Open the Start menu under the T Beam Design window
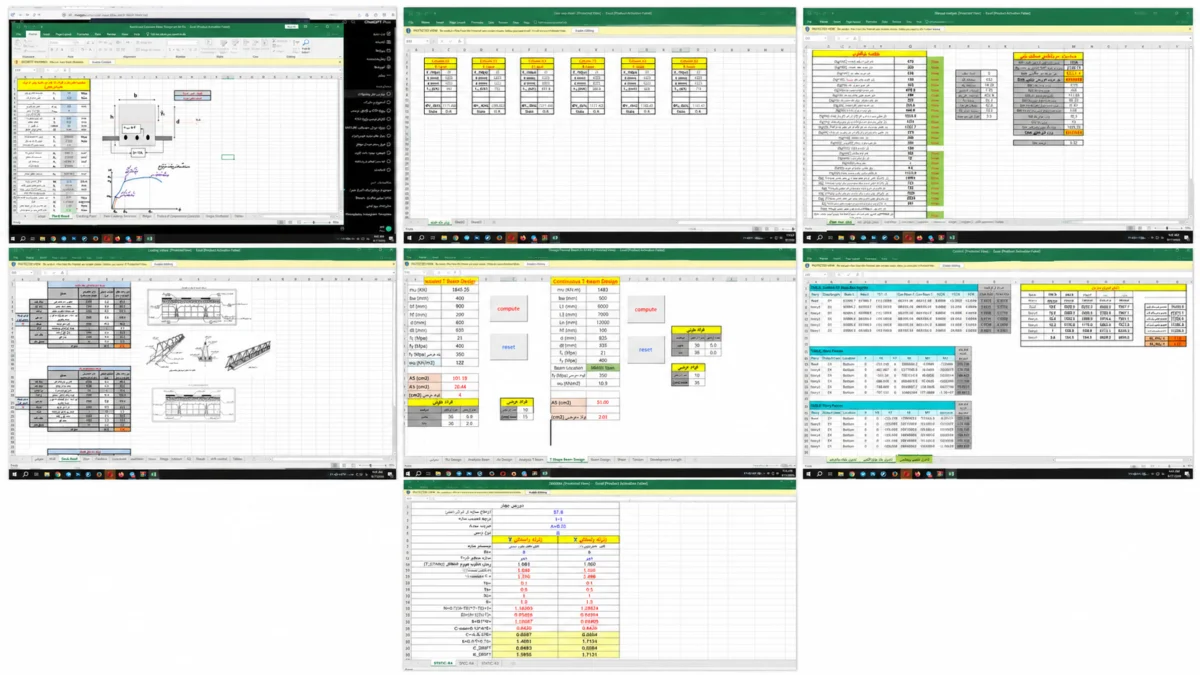 [x=410, y=475]
